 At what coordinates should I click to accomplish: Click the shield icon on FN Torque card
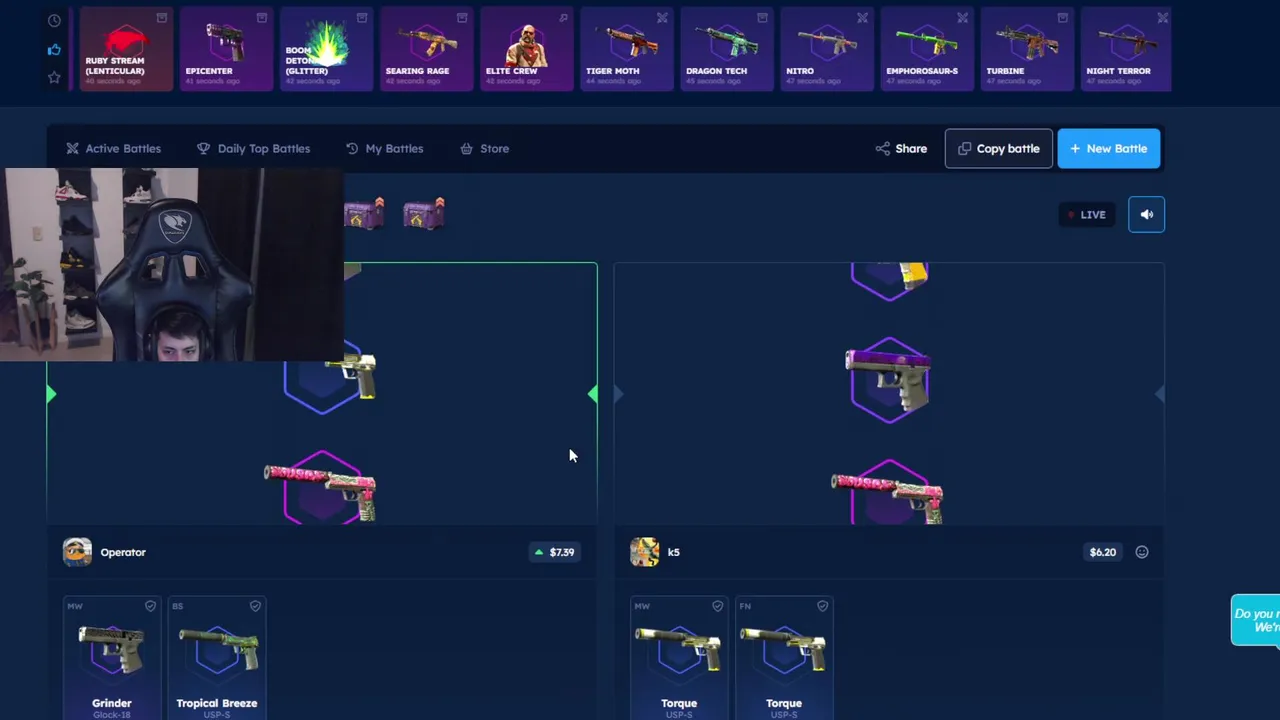822,606
